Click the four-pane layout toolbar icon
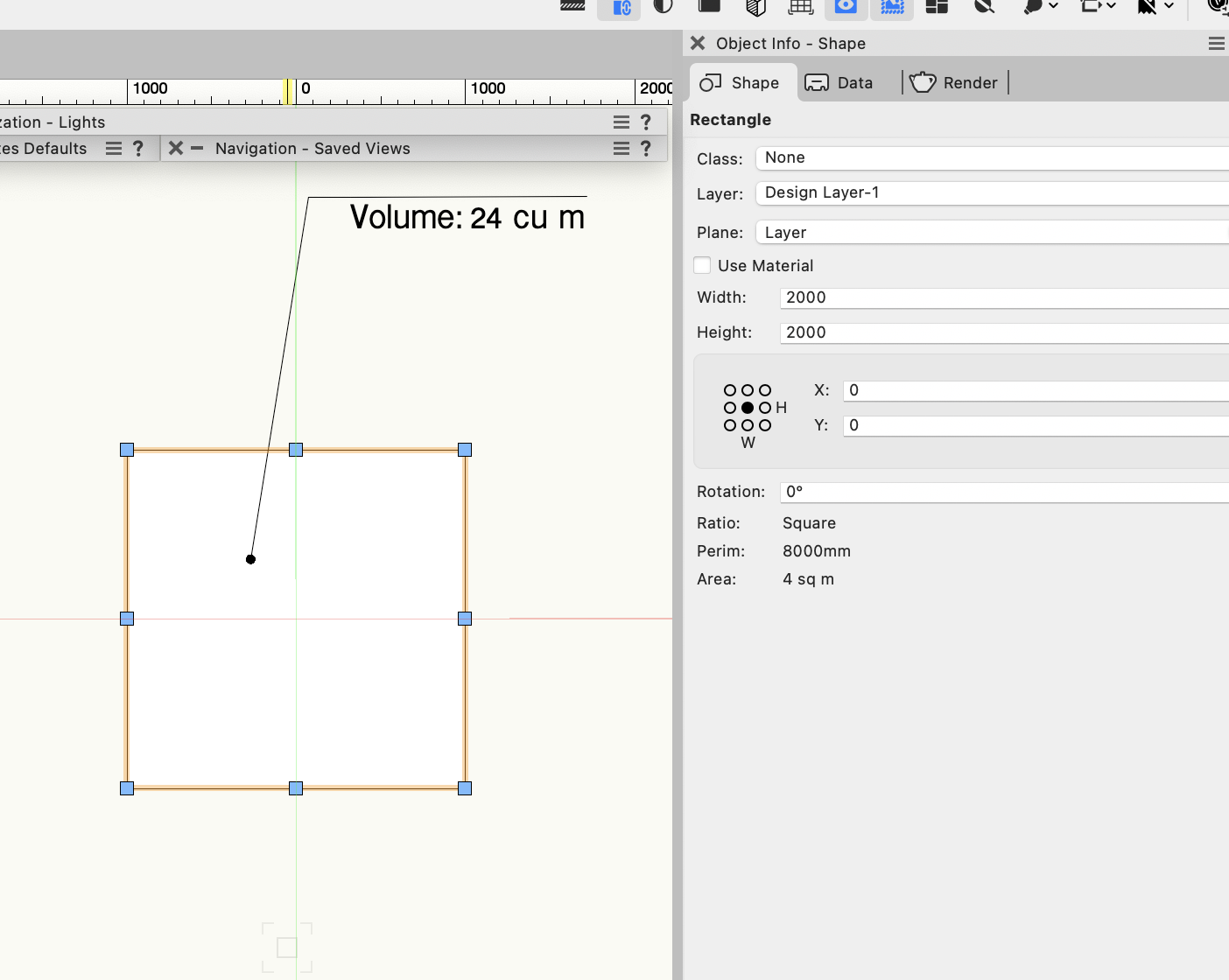1229x980 pixels. click(x=937, y=7)
